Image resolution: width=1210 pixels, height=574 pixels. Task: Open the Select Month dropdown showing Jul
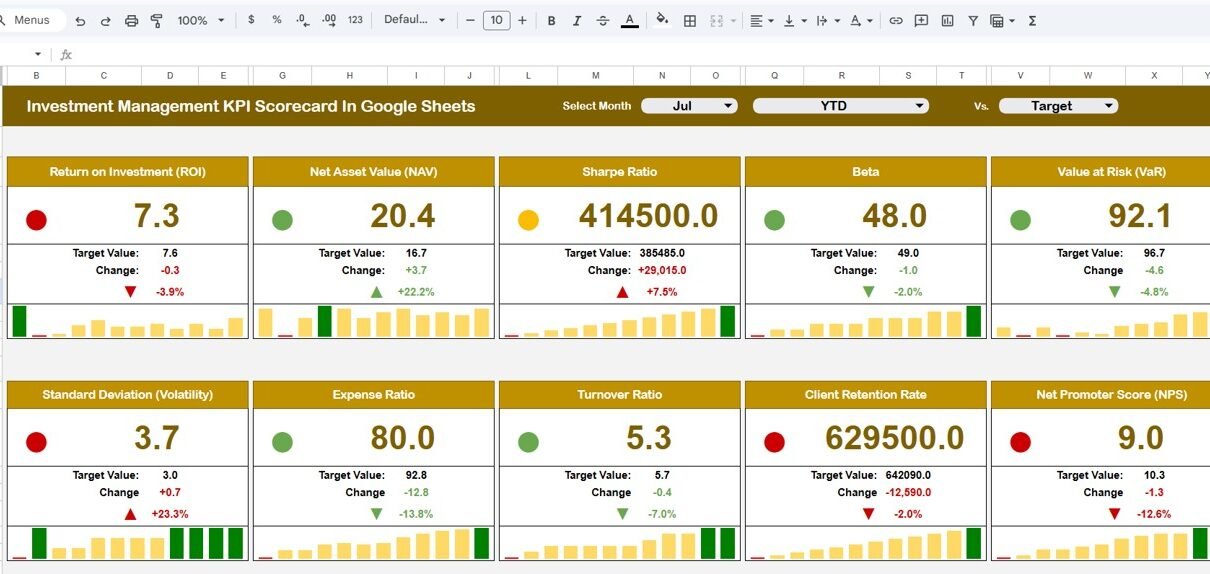[x=689, y=106]
